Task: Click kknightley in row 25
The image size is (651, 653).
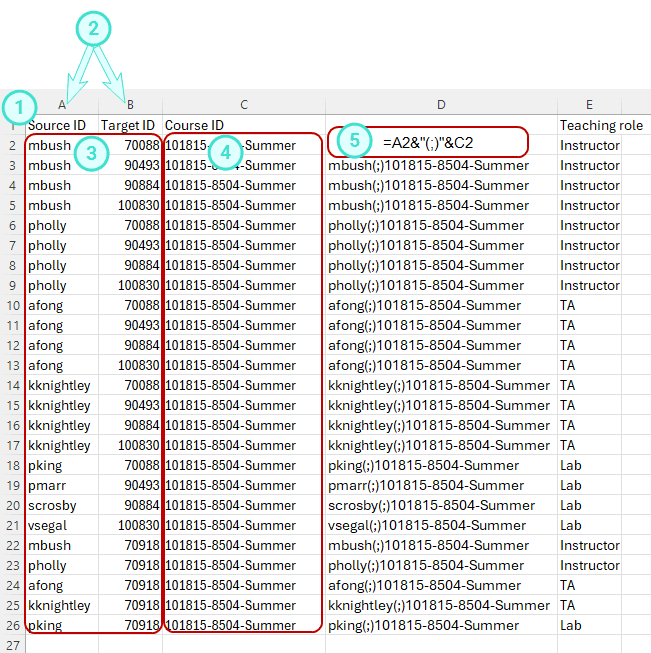Action: tap(62, 605)
